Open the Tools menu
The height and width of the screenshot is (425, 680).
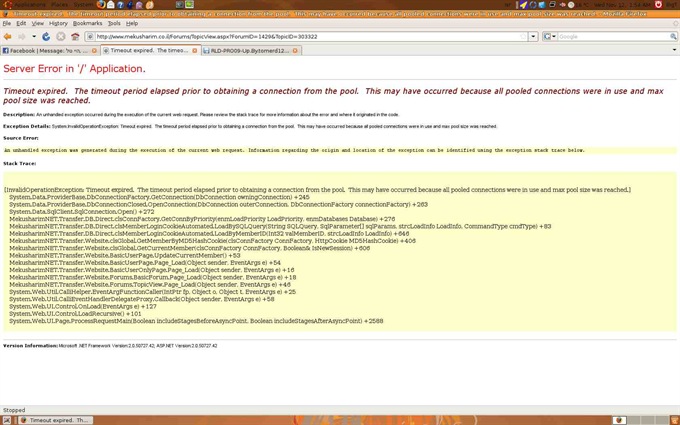[113, 23]
